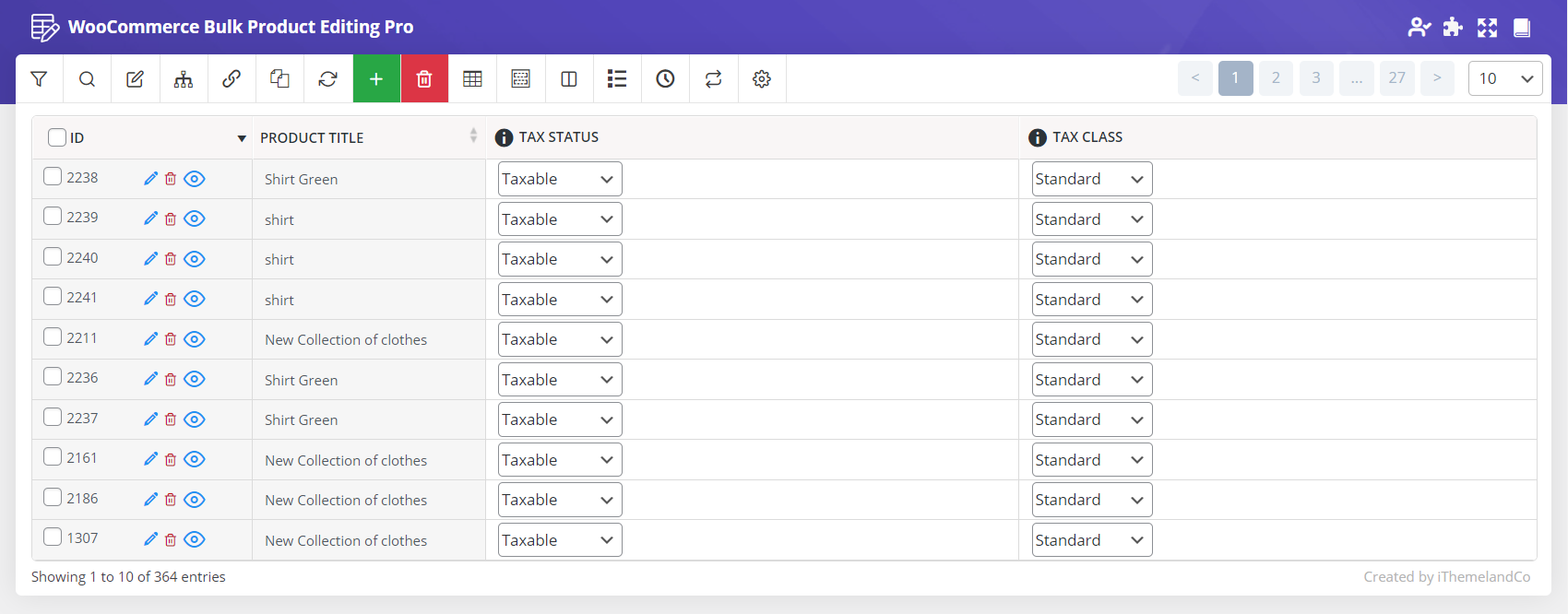Tick the checkbox for product 1307
The width and height of the screenshot is (1568, 614).
[53, 537]
